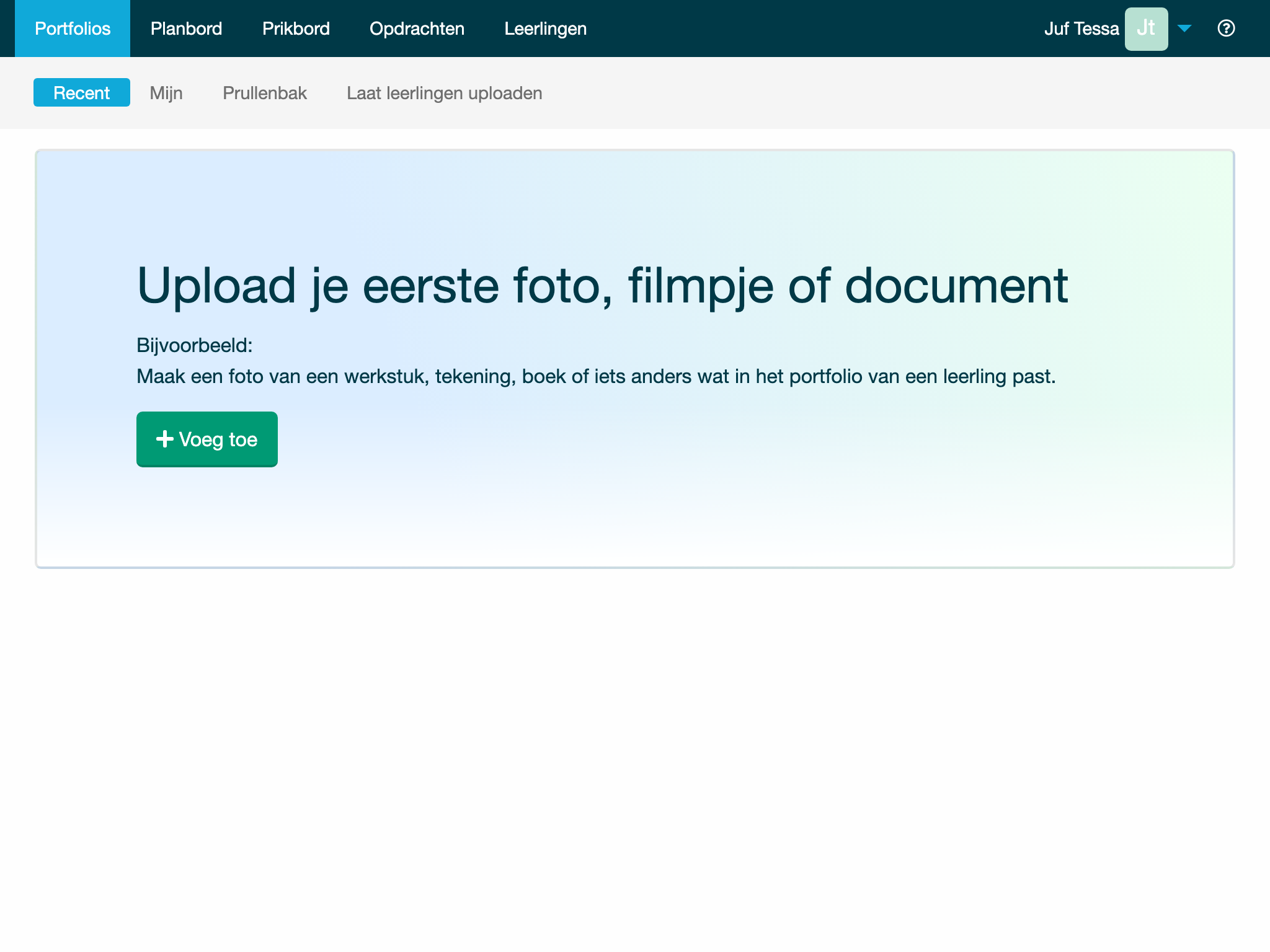Select the Leerlingen tab

(x=546, y=29)
